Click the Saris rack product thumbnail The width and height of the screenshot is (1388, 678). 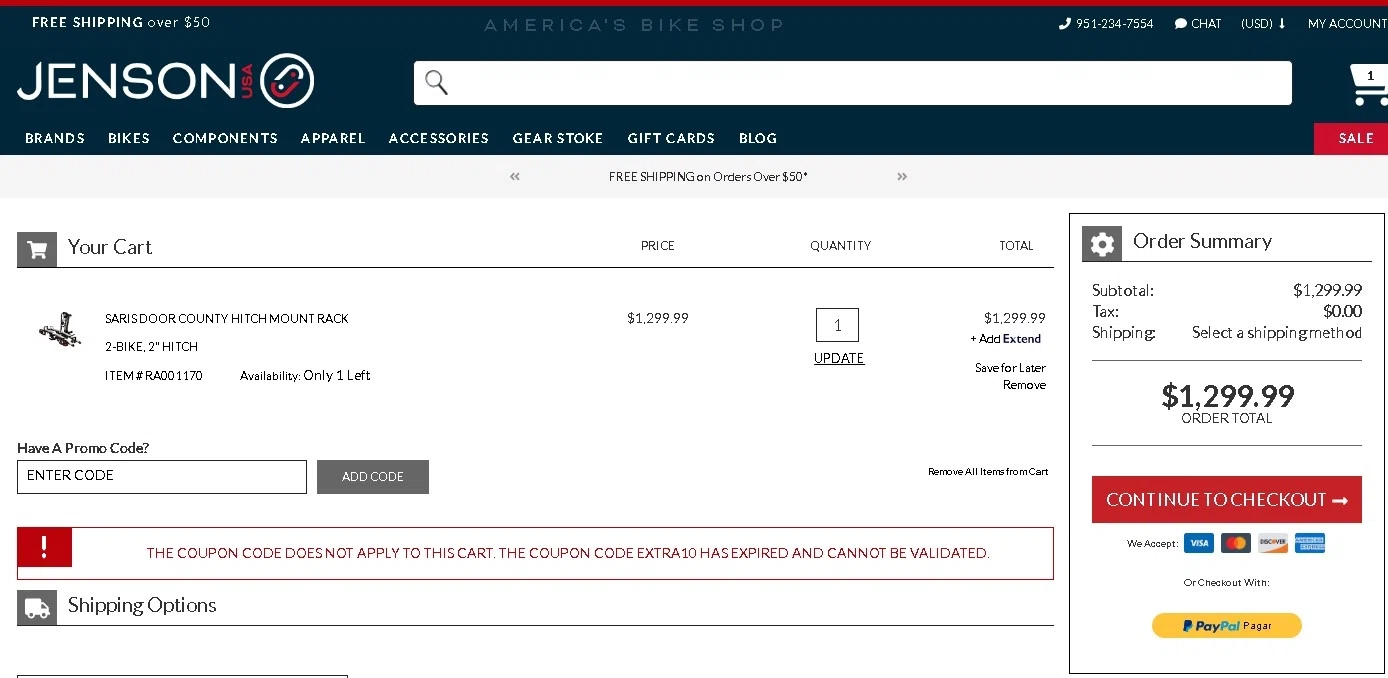coord(60,329)
